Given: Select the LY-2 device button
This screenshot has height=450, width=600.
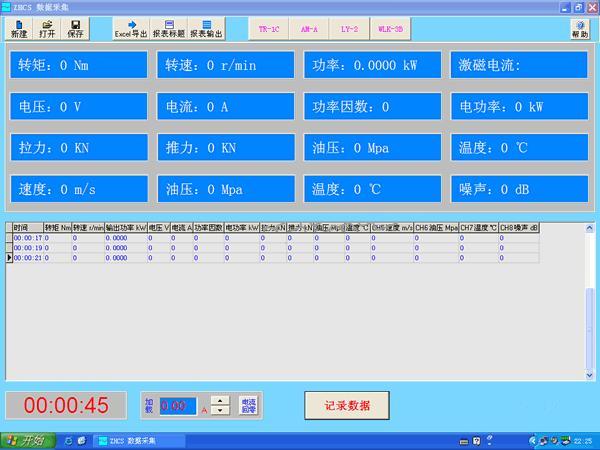Looking at the screenshot, I should click(350, 30).
